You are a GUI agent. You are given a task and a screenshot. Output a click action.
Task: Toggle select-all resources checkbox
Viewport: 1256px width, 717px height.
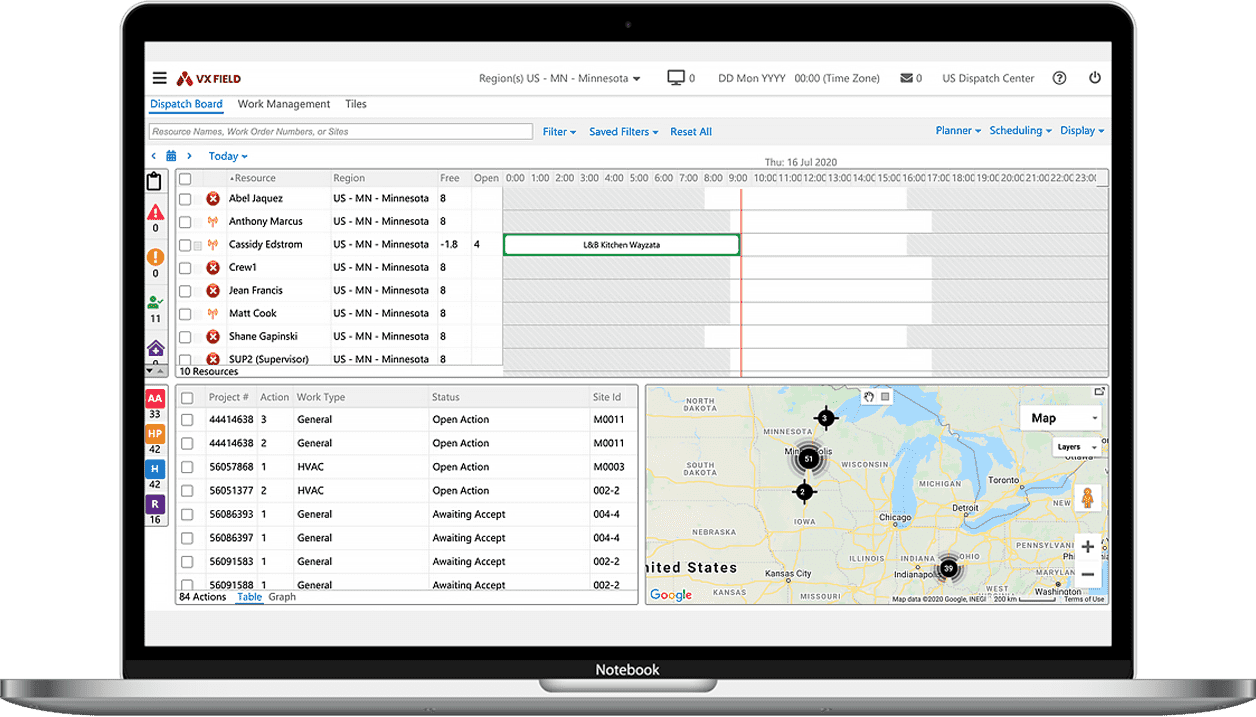(185, 179)
